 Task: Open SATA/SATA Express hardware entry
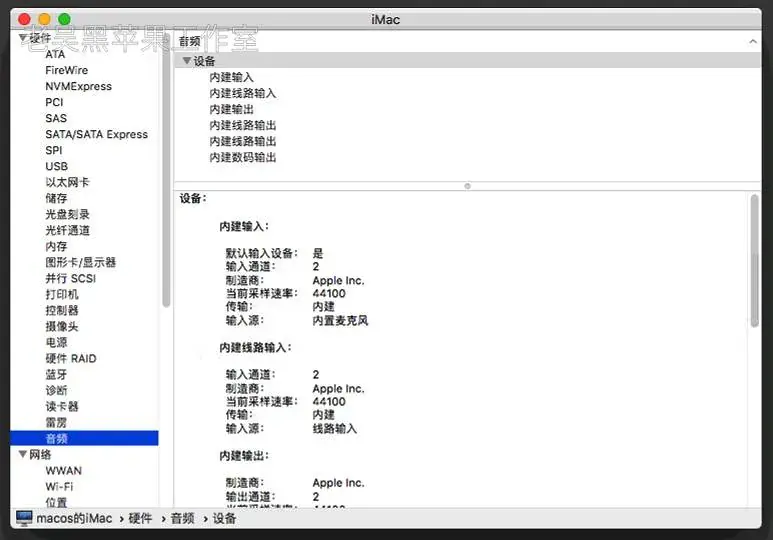[97, 134]
